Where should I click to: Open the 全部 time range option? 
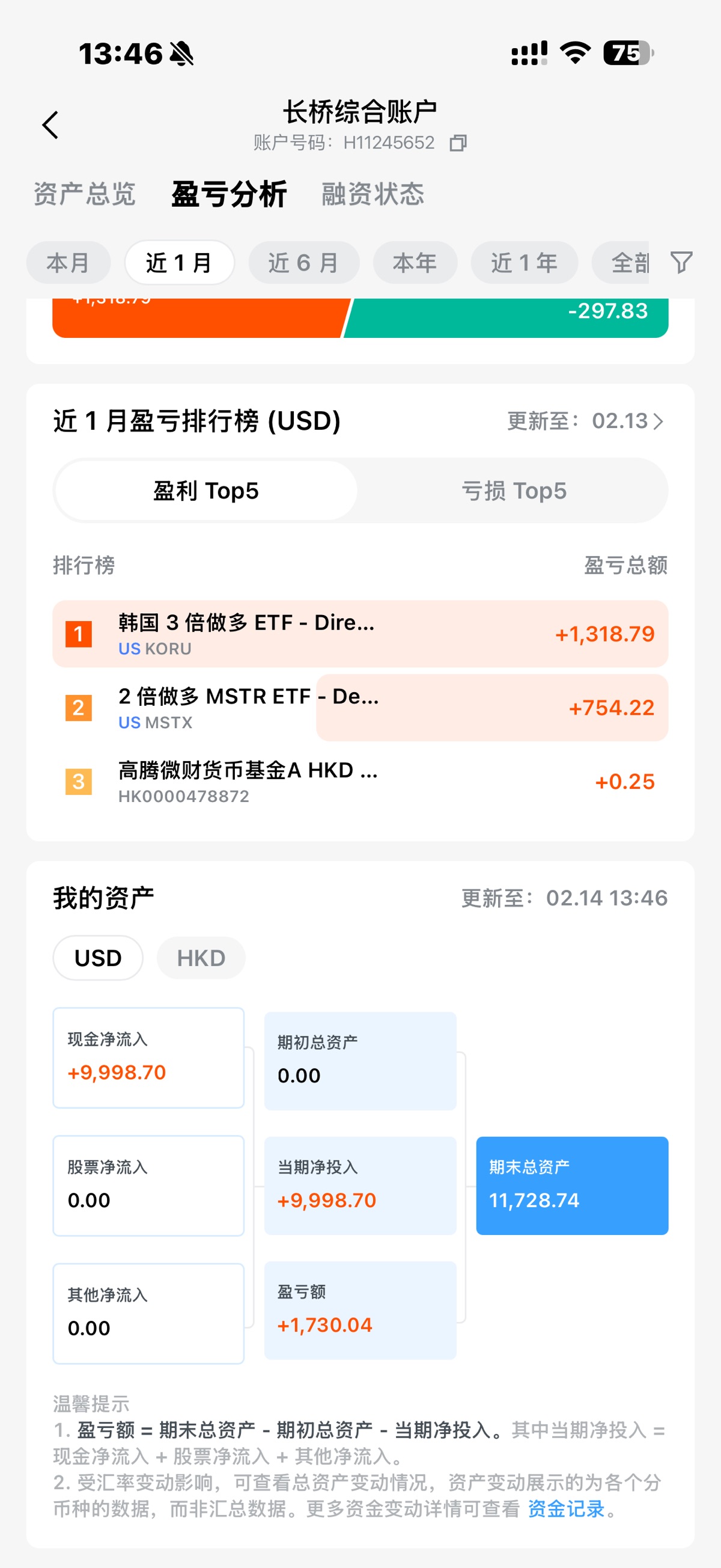tap(628, 263)
